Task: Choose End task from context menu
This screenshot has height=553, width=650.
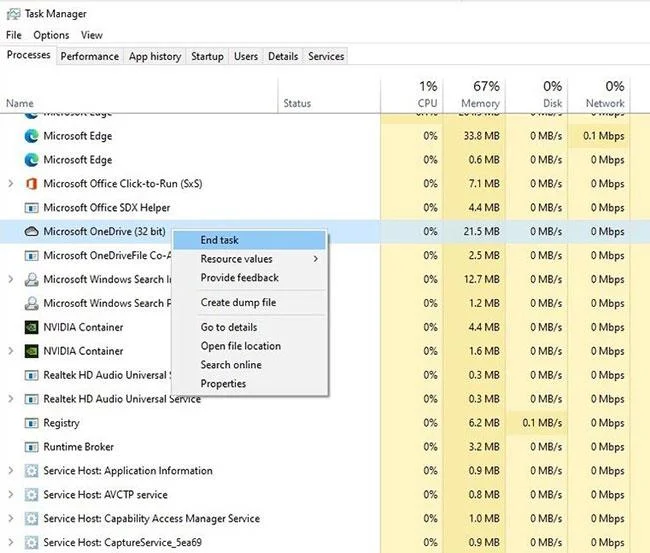Action: [x=250, y=240]
